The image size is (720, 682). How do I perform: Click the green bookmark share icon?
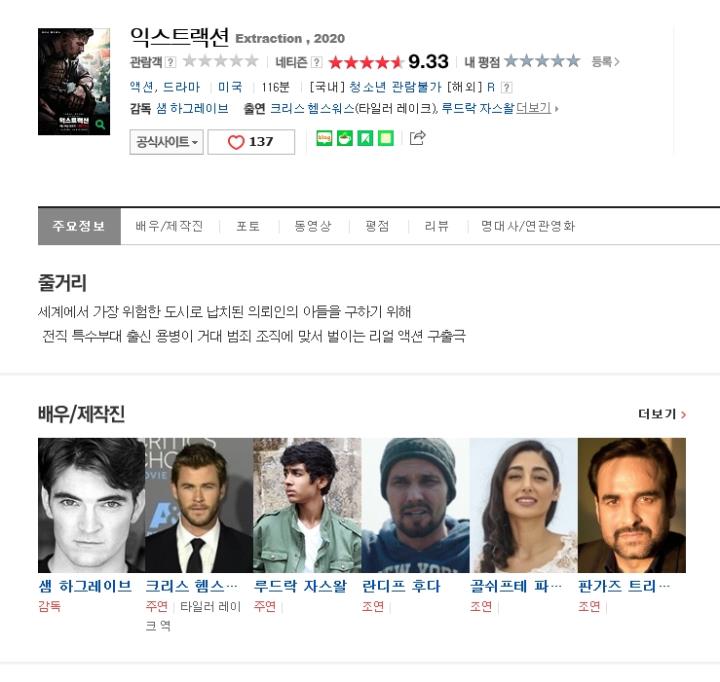pyautogui.click(x=366, y=138)
